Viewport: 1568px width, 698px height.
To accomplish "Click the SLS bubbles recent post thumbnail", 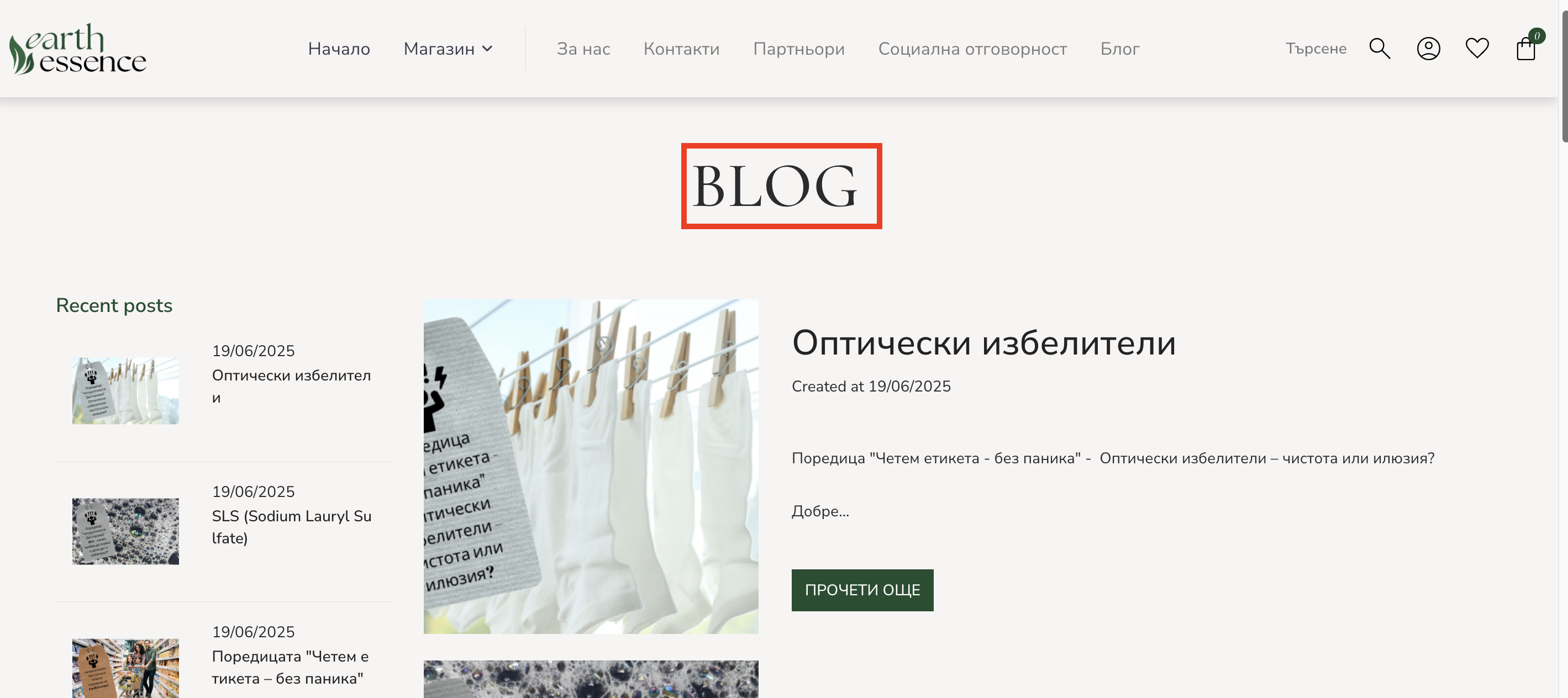I will click(x=125, y=531).
